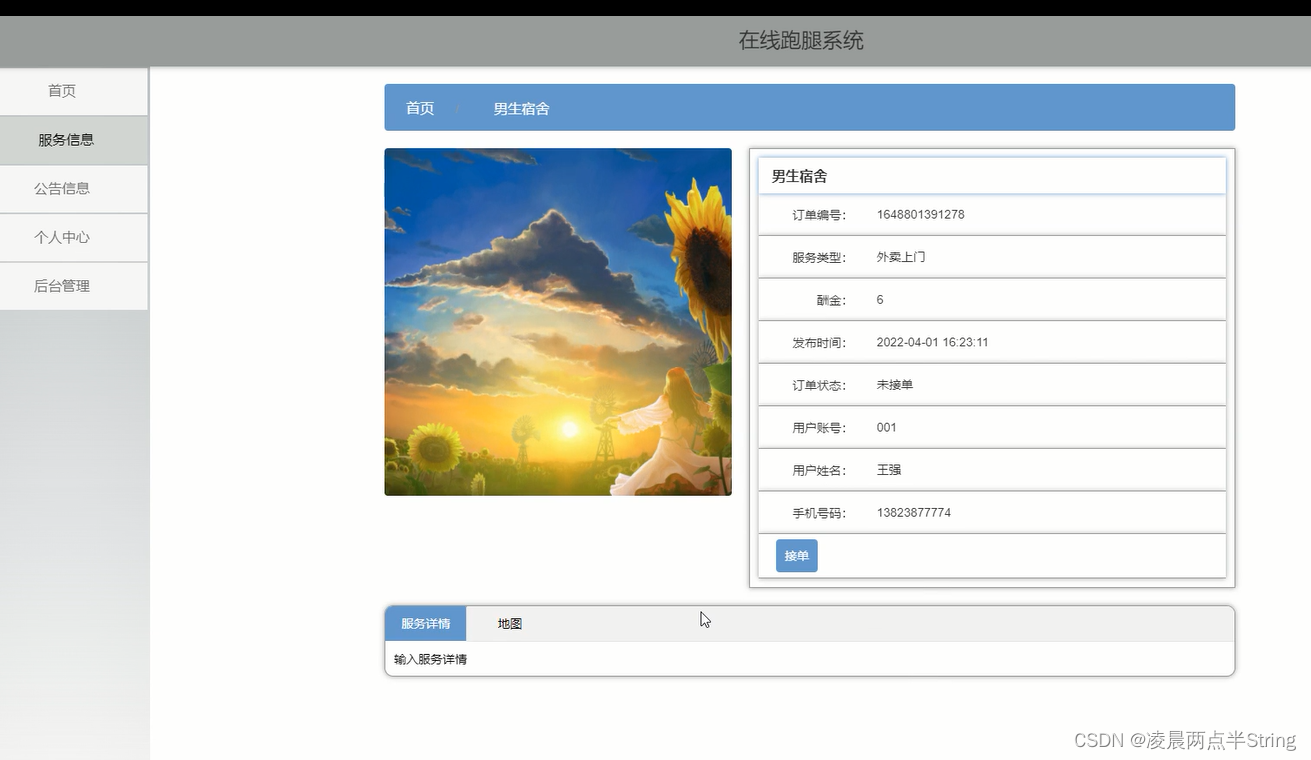
Task: Click phone number 13823877774
Action: 914,513
